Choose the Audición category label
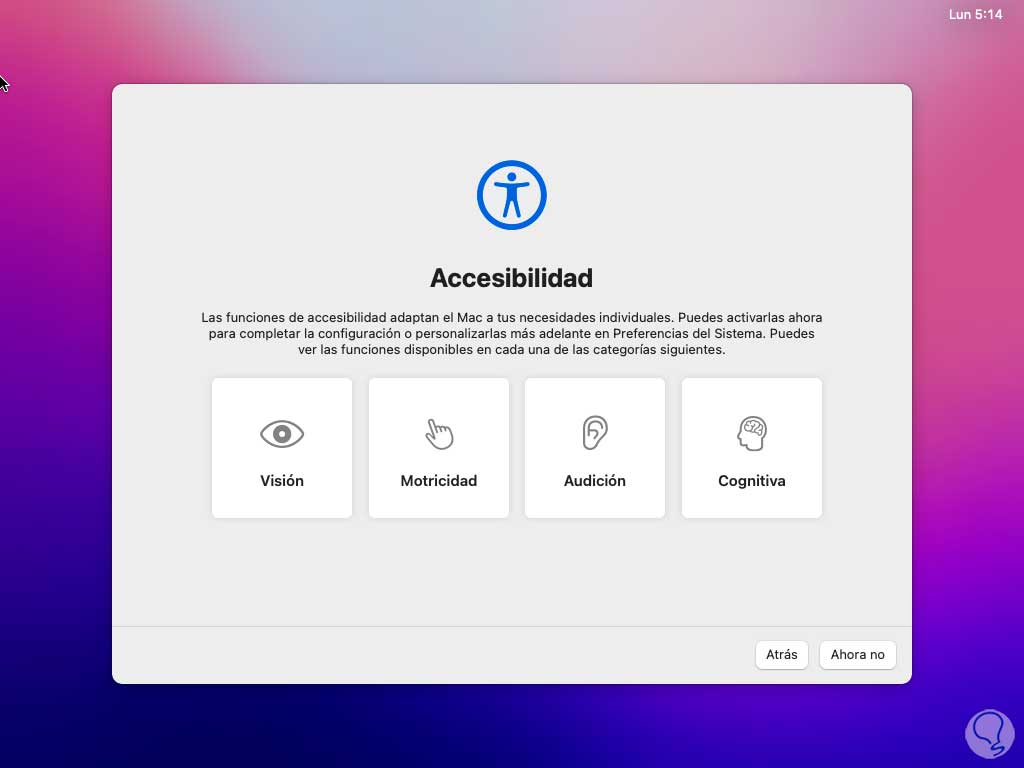Image resolution: width=1024 pixels, height=768 pixels. [x=595, y=481]
